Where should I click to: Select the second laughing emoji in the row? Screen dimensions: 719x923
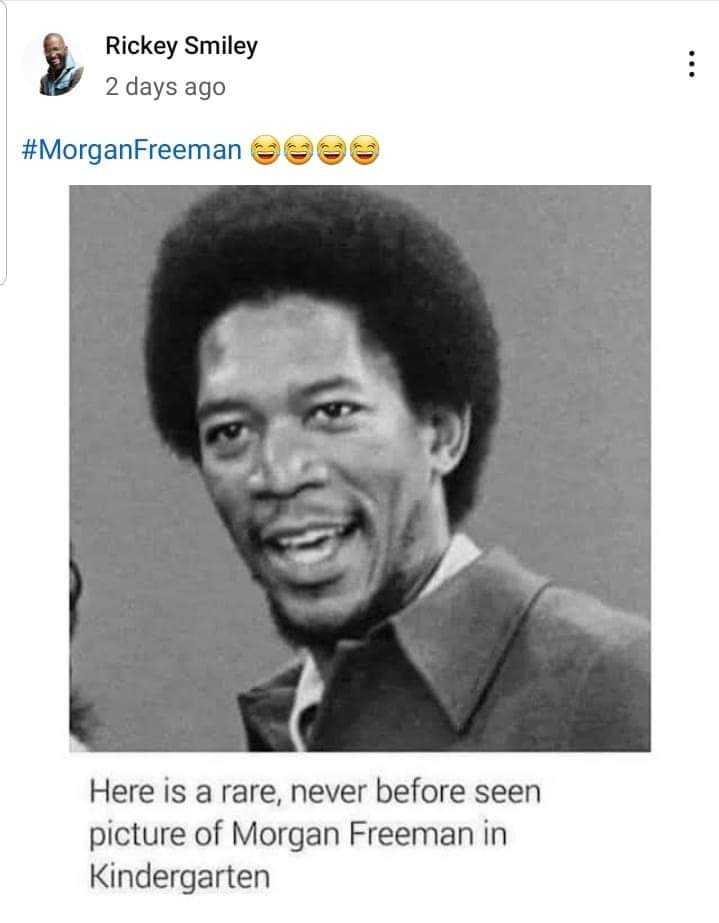point(299,150)
